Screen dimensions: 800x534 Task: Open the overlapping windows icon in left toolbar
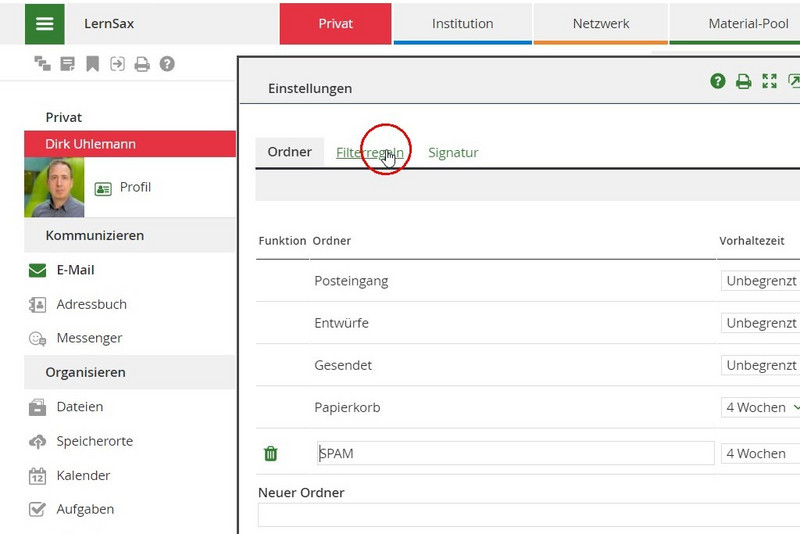(x=42, y=64)
